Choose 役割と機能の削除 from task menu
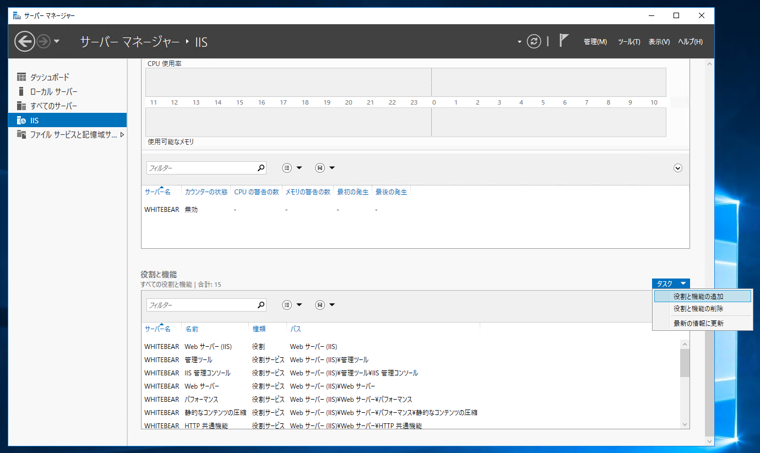760x453 pixels. click(702, 309)
